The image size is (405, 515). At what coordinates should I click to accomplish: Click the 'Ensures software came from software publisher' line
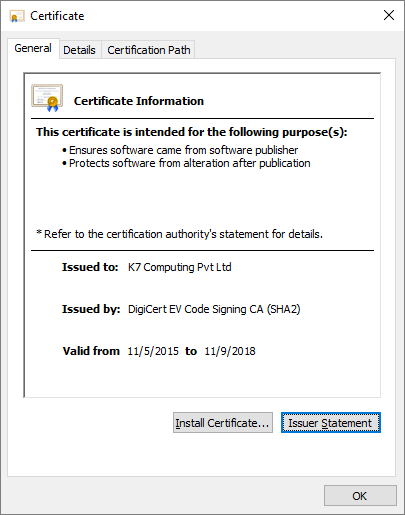[180, 150]
